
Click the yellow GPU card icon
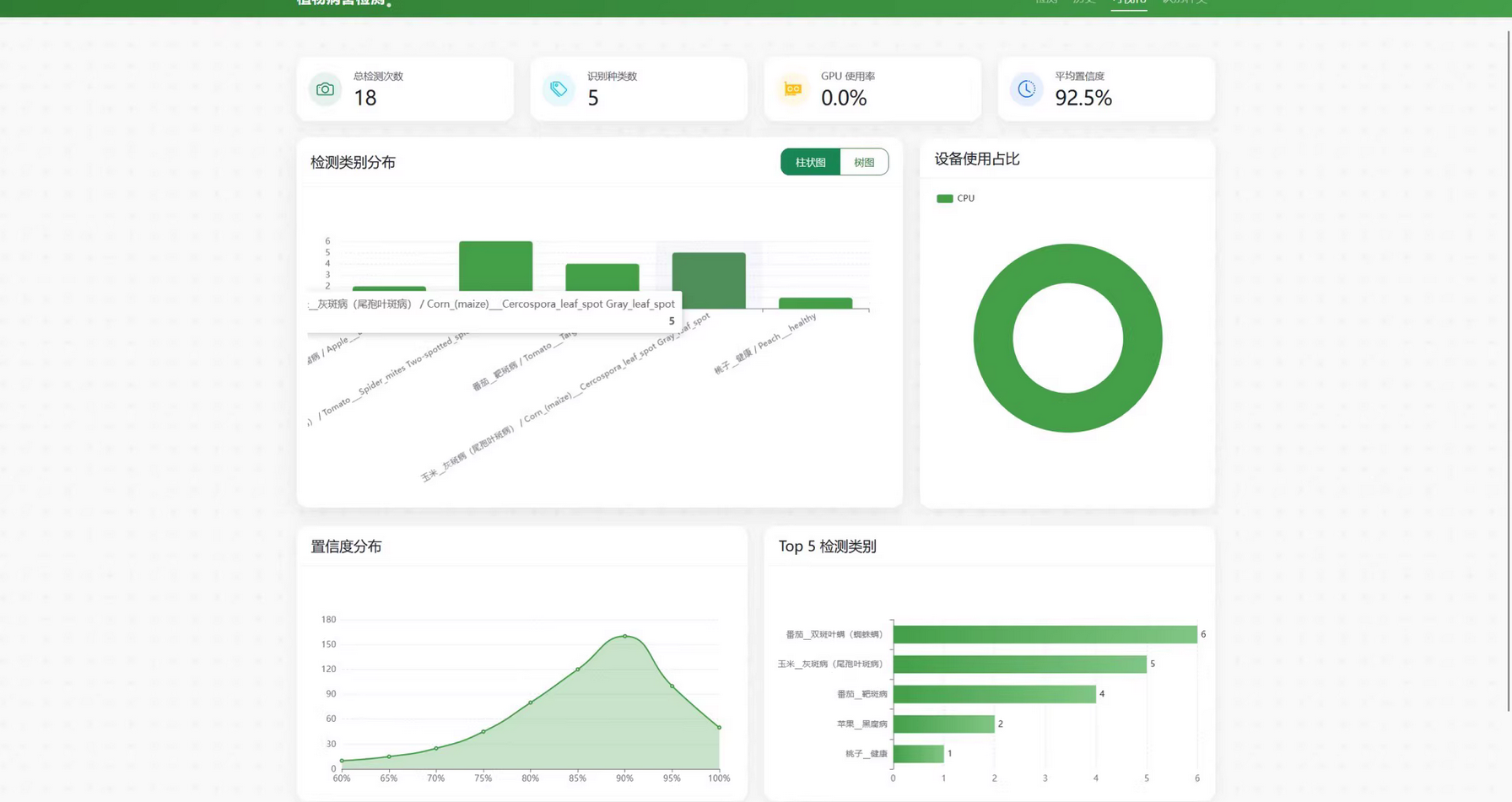tap(792, 89)
